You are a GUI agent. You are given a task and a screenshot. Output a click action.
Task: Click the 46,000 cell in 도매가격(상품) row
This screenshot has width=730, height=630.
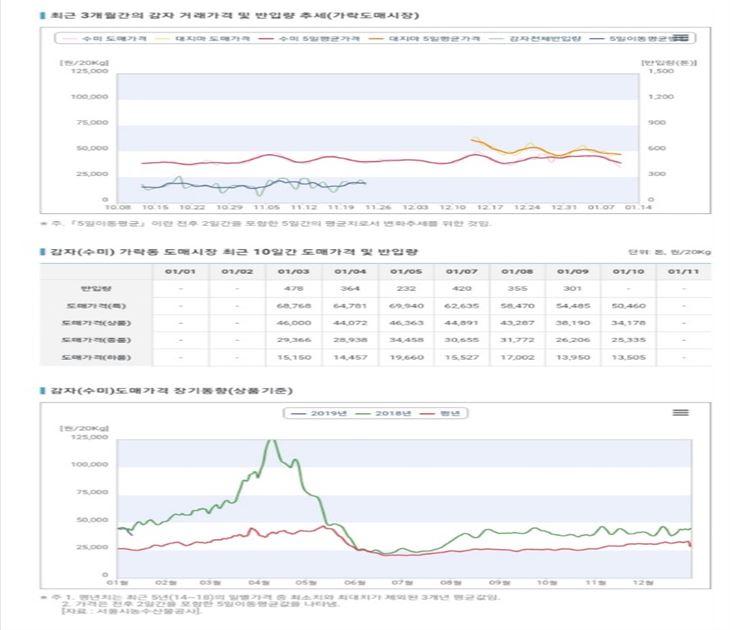pyautogui.click(x=293, y=321)
